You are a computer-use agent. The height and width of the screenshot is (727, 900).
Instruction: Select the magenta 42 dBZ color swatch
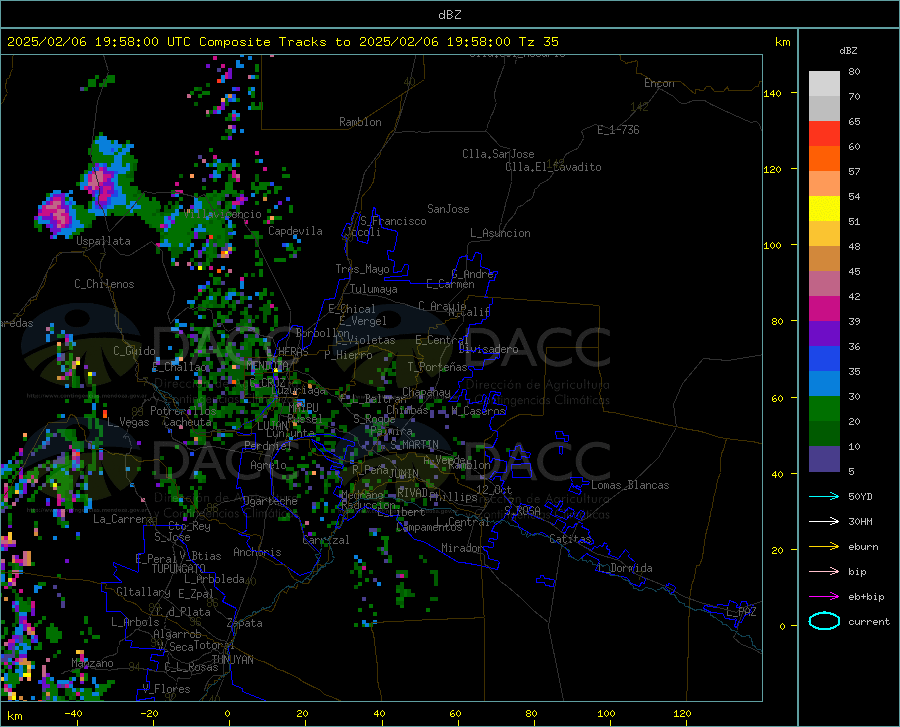[x=824, y=309]
